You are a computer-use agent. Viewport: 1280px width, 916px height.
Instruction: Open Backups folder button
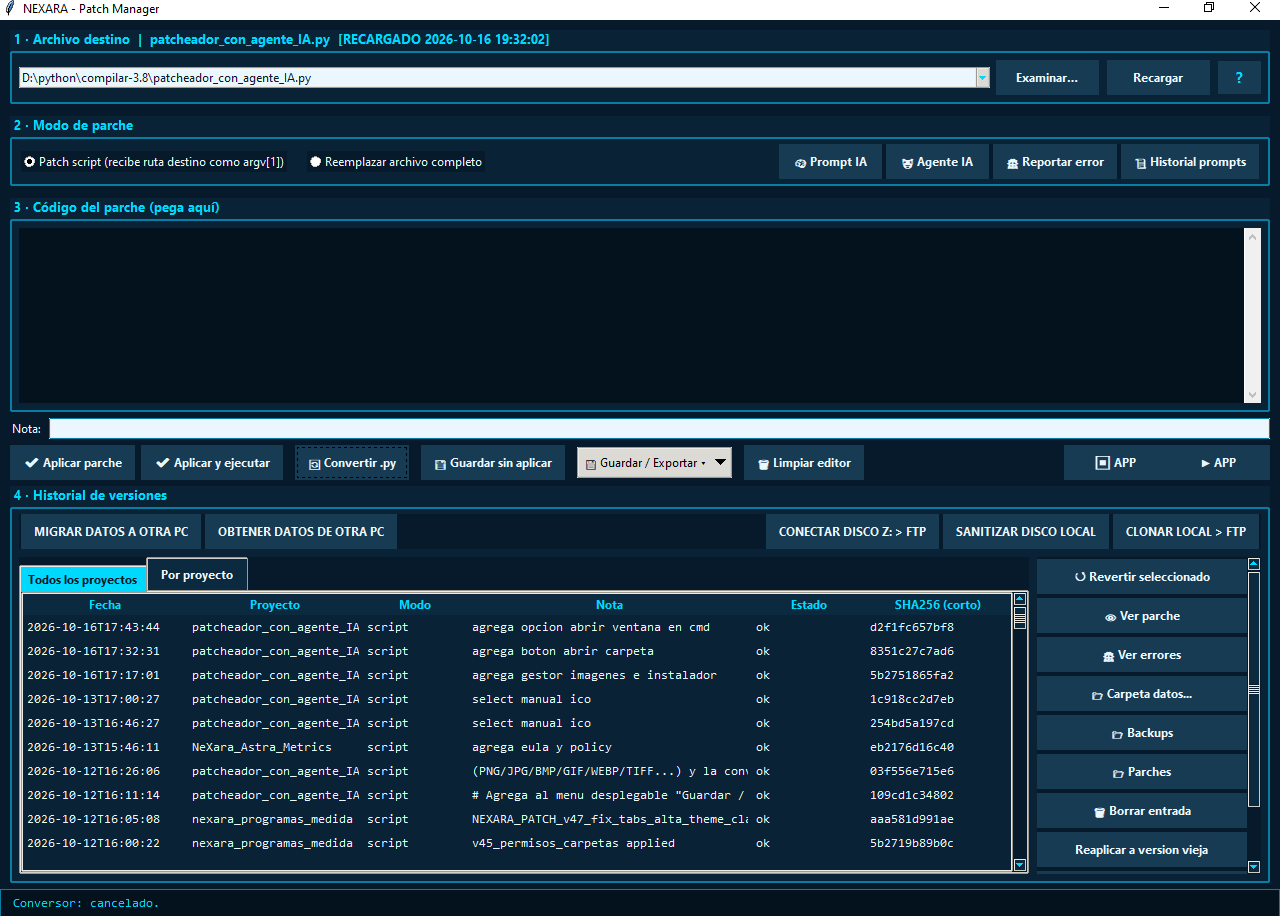tap(1142, 733)
